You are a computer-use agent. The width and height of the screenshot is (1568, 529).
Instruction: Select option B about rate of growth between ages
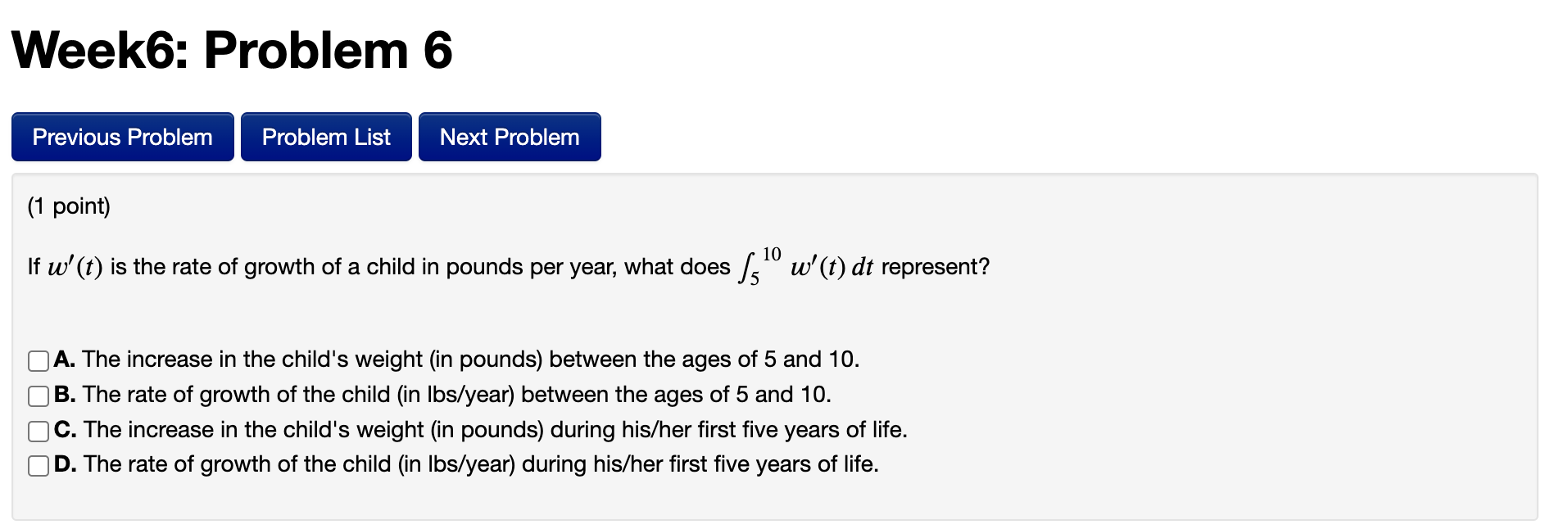coord(37,395)
